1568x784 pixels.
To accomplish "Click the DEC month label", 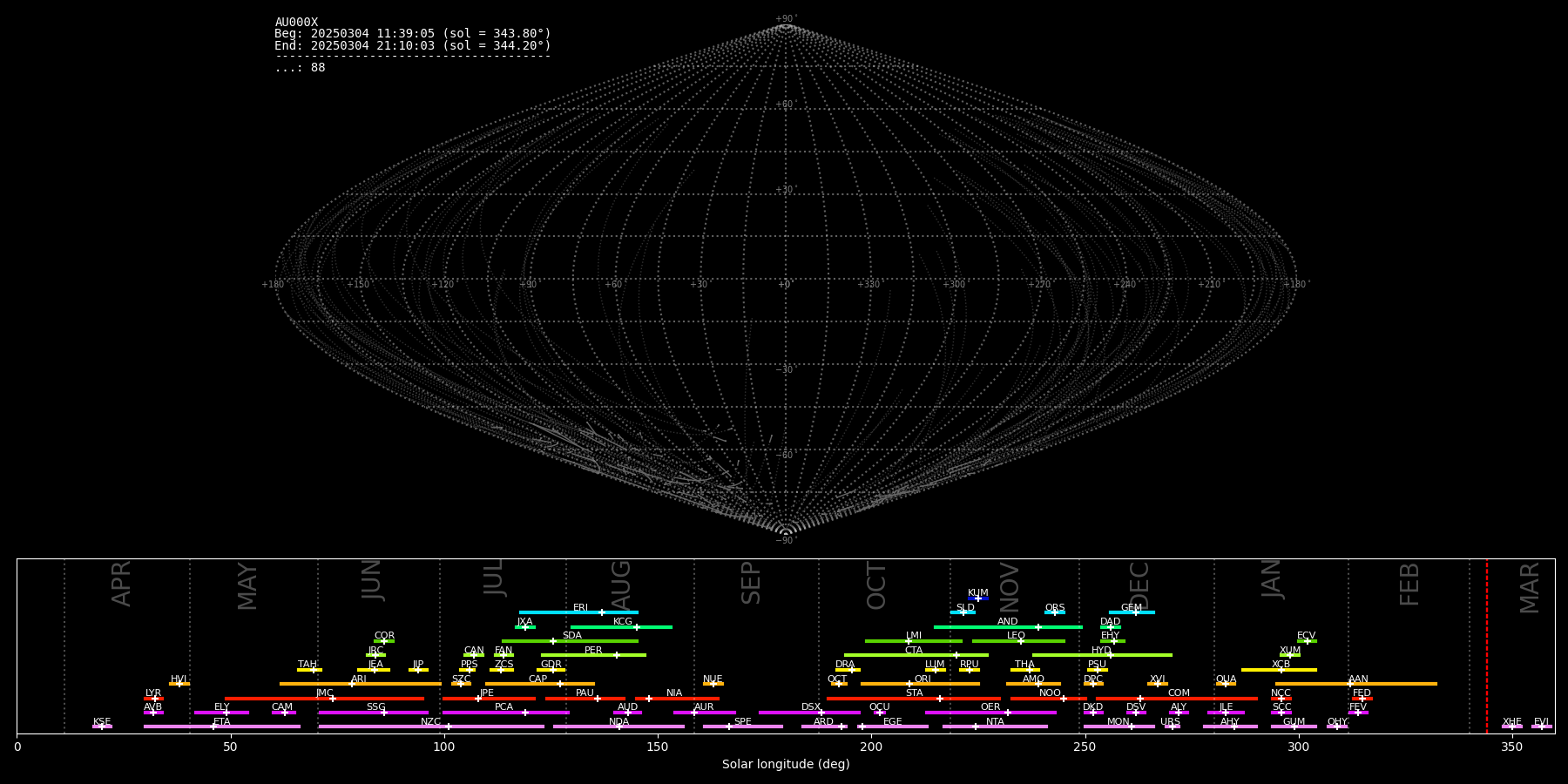I will tap(1139, 585).
